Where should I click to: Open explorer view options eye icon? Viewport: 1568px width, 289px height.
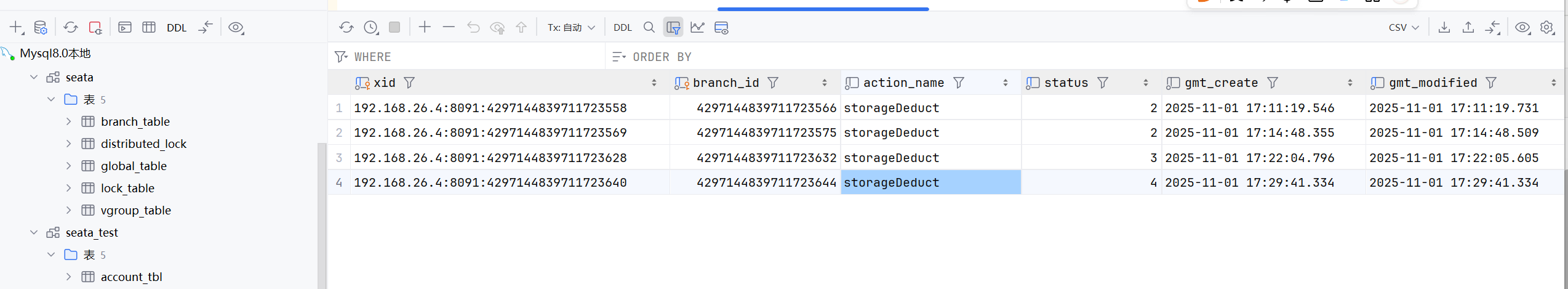[x=236, y=28]
